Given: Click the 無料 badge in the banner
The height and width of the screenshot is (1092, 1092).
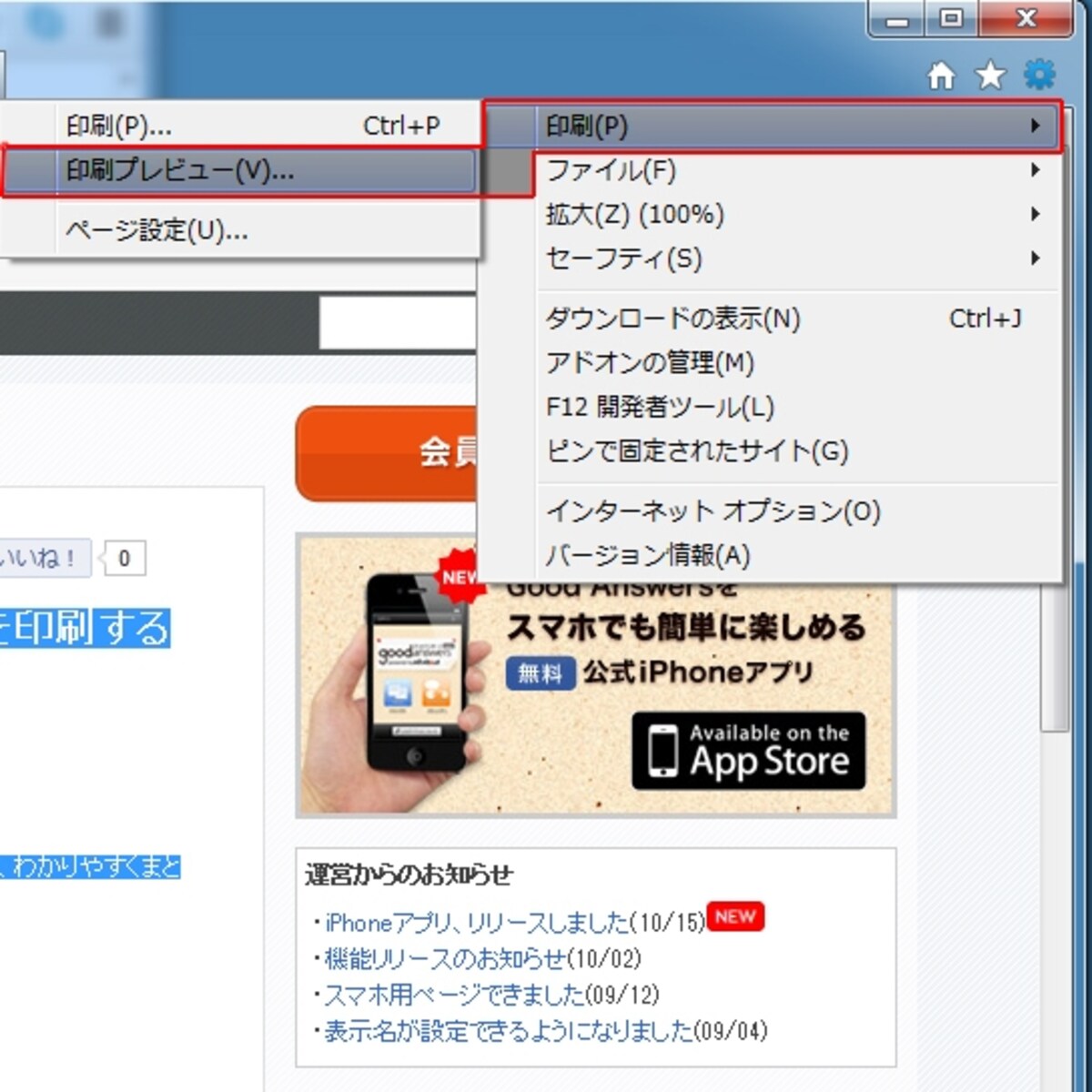Looking at the screenshot, I should coord(541,673).
